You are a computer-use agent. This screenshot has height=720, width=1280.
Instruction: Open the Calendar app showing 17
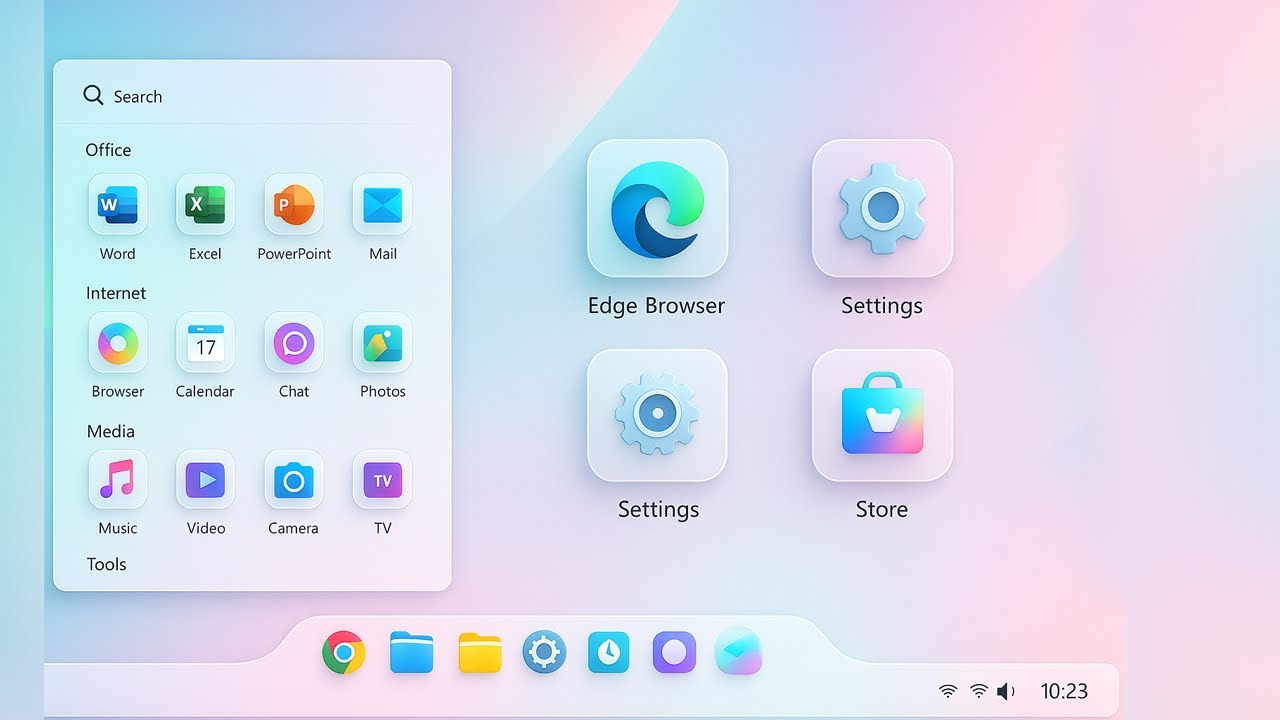click(x=205, y=343)
